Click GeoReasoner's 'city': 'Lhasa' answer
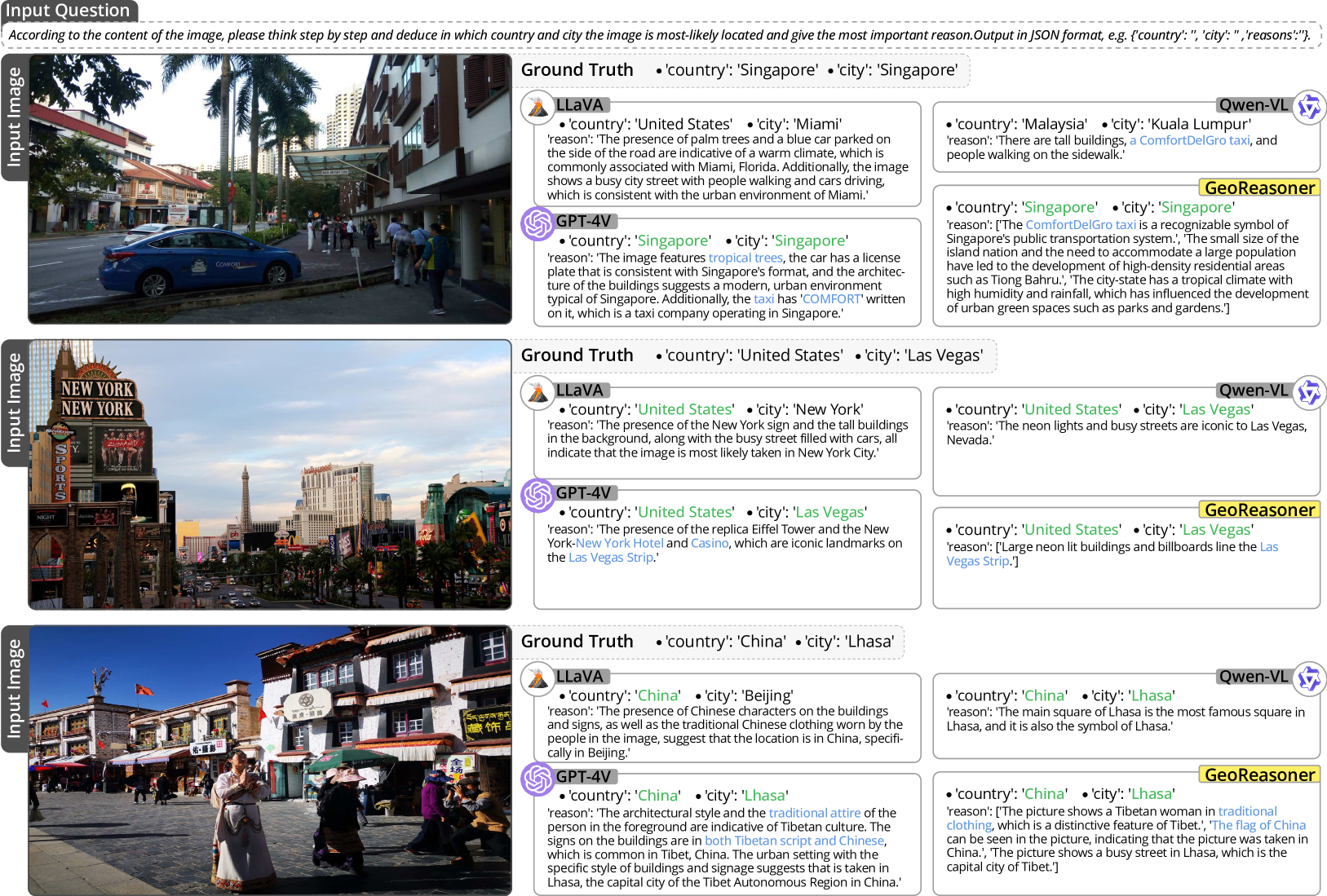The image size is (1327, 896). click(1128, 793)
